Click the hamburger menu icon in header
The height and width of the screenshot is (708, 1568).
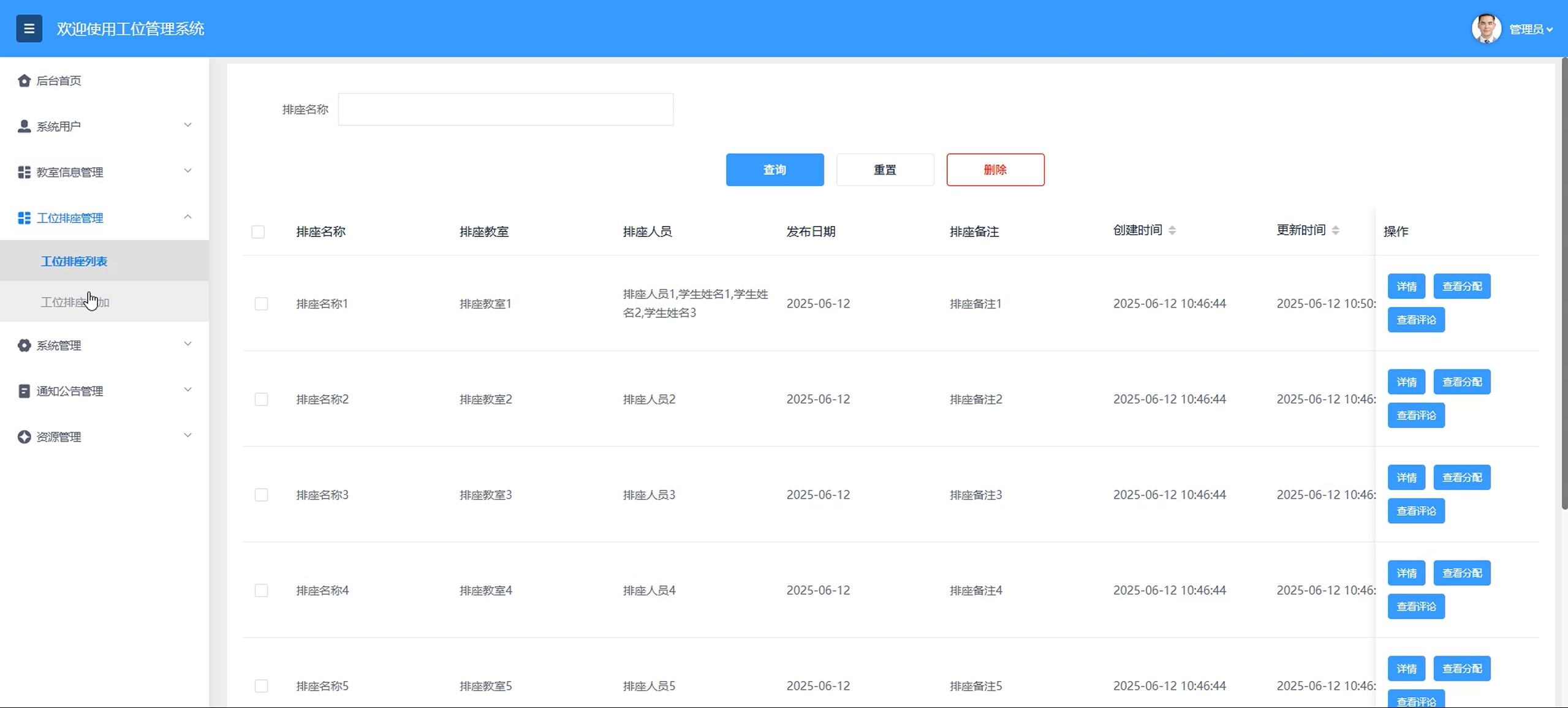[29, 29]
